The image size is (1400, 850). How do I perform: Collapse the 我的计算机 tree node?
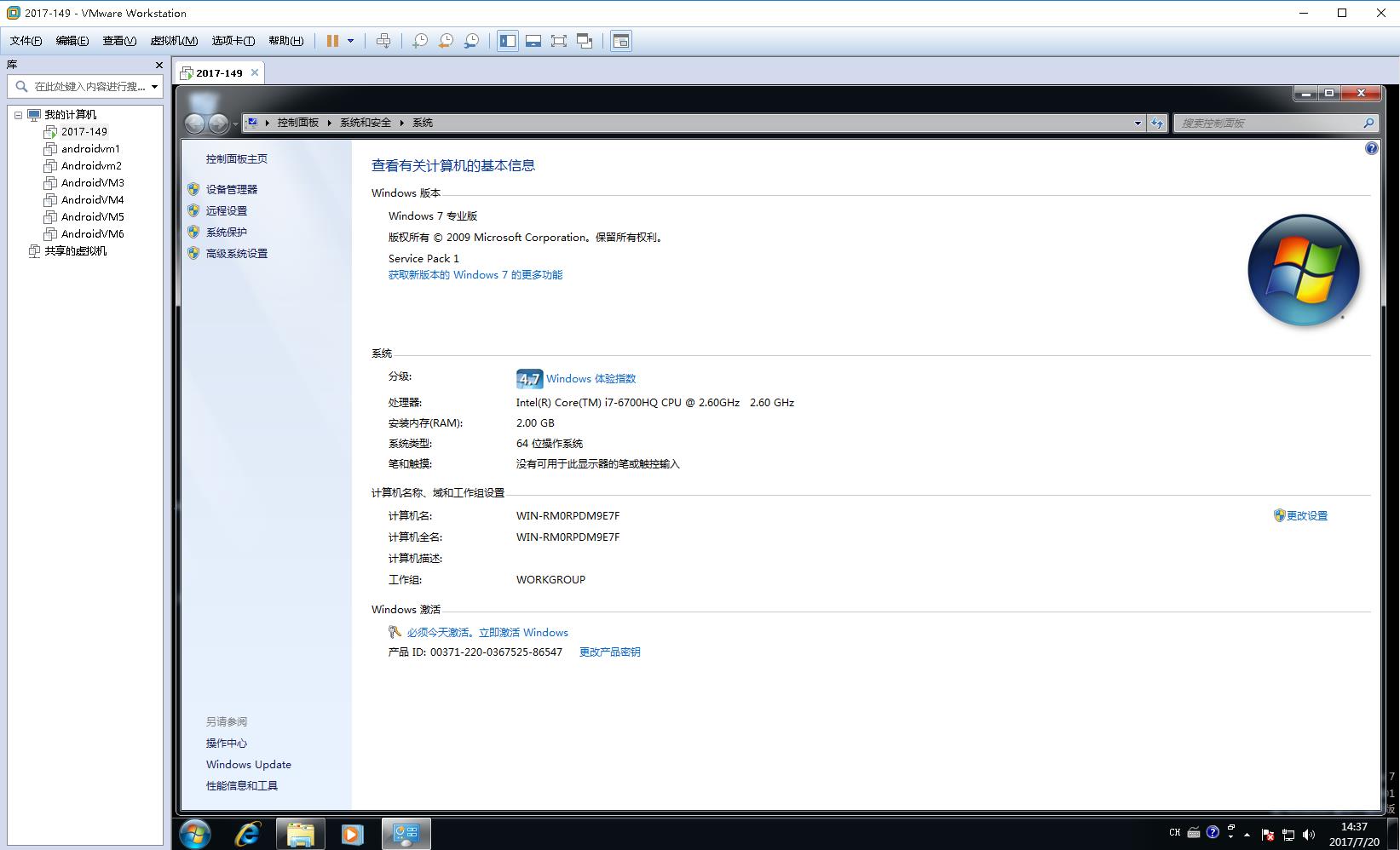click(x=18, y=115)
